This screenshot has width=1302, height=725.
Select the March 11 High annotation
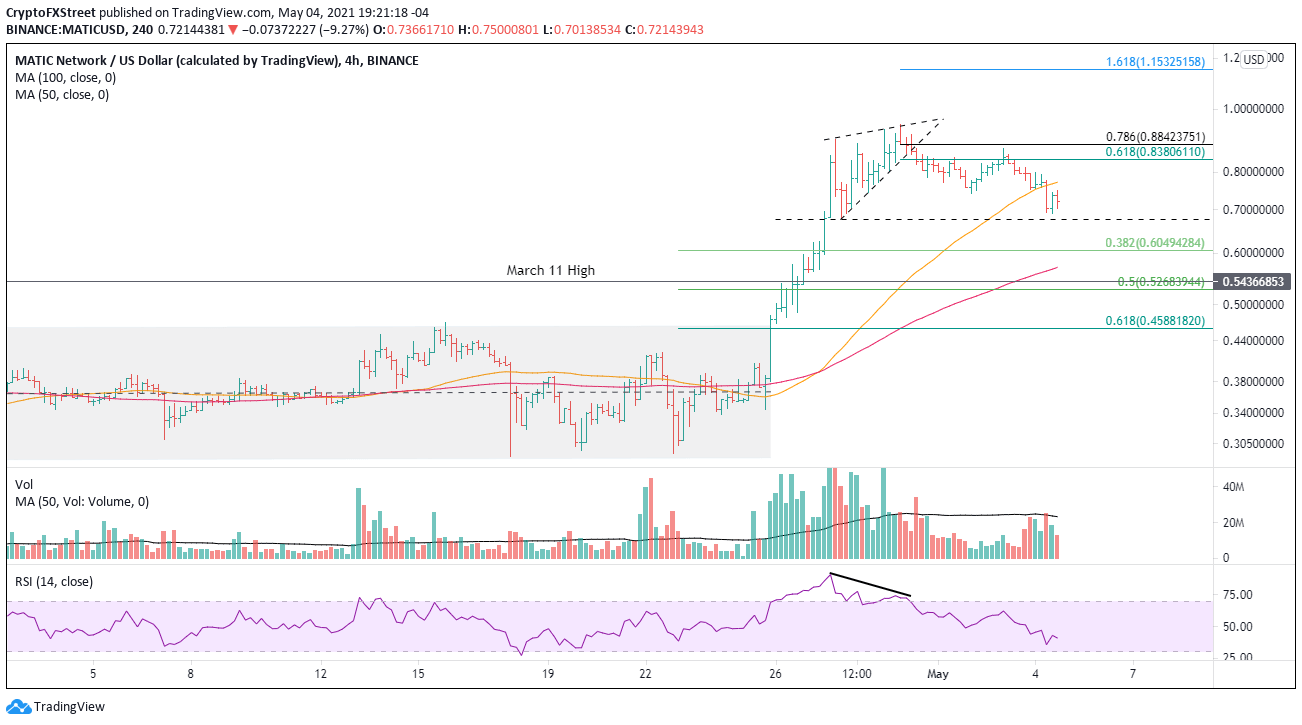(x=550, y=270)
